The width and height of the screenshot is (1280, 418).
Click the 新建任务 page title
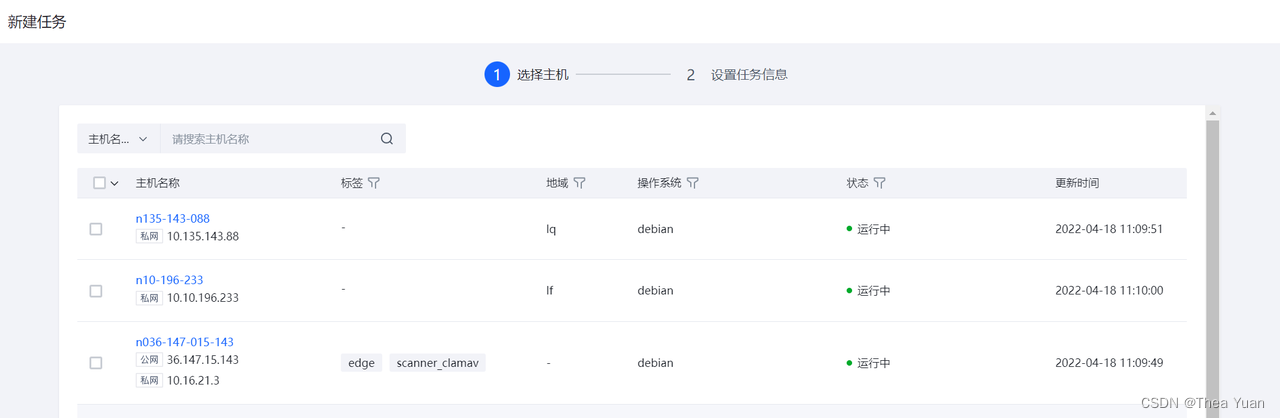click(x=37, y=21)
